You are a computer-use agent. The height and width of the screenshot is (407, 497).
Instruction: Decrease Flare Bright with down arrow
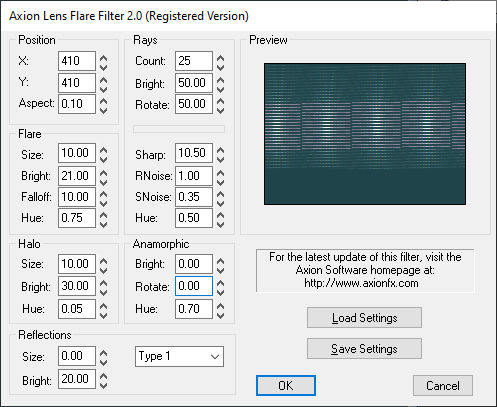(104, 182)
